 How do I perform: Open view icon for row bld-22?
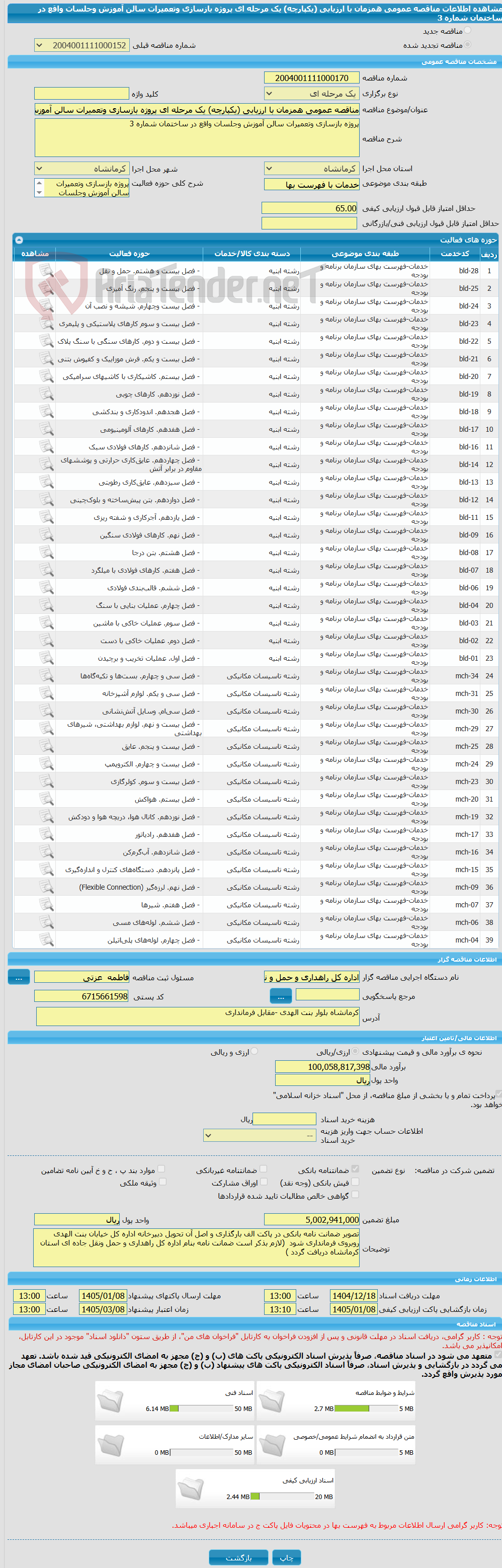(x=46, y=341)
